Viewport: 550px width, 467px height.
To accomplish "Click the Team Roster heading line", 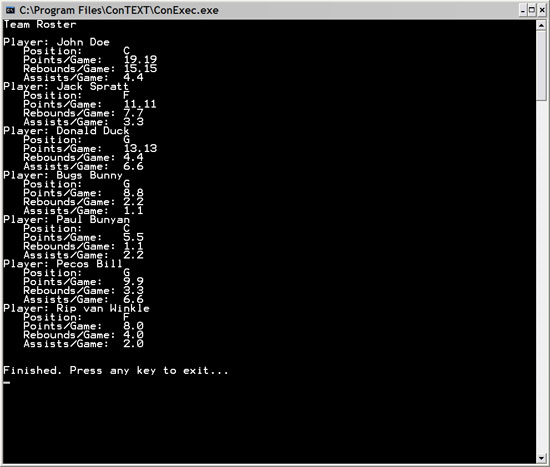I will (40, 25).
